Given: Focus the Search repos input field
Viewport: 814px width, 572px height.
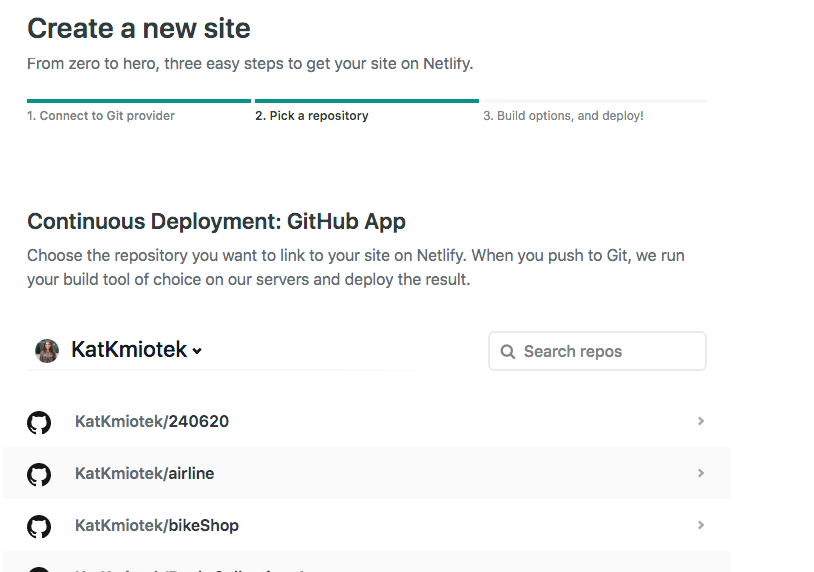Looking at the screenshot, I should [597, 351].
